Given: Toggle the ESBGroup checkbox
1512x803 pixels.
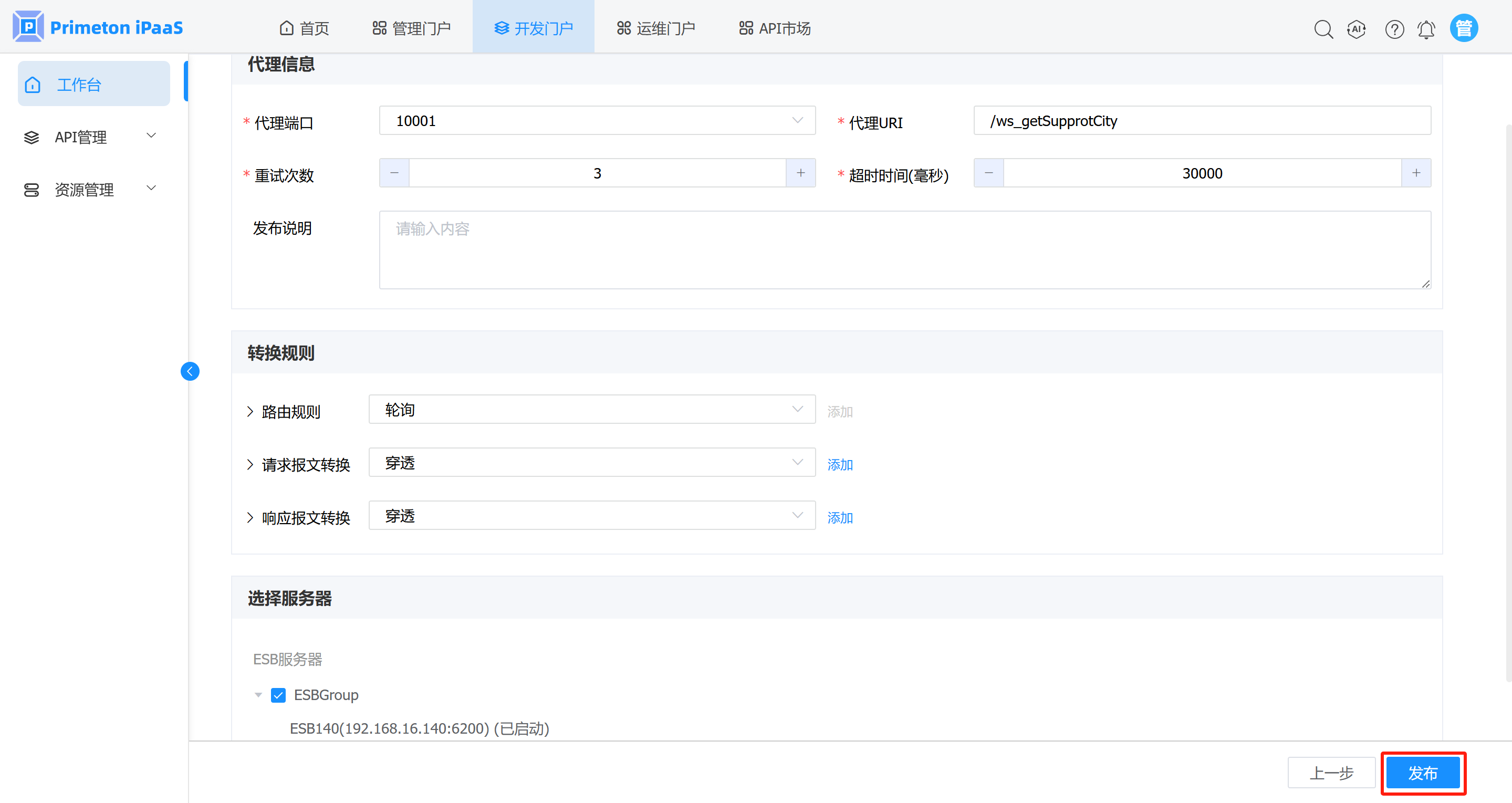Looking at the screenshot, I should tap(278, 695).
